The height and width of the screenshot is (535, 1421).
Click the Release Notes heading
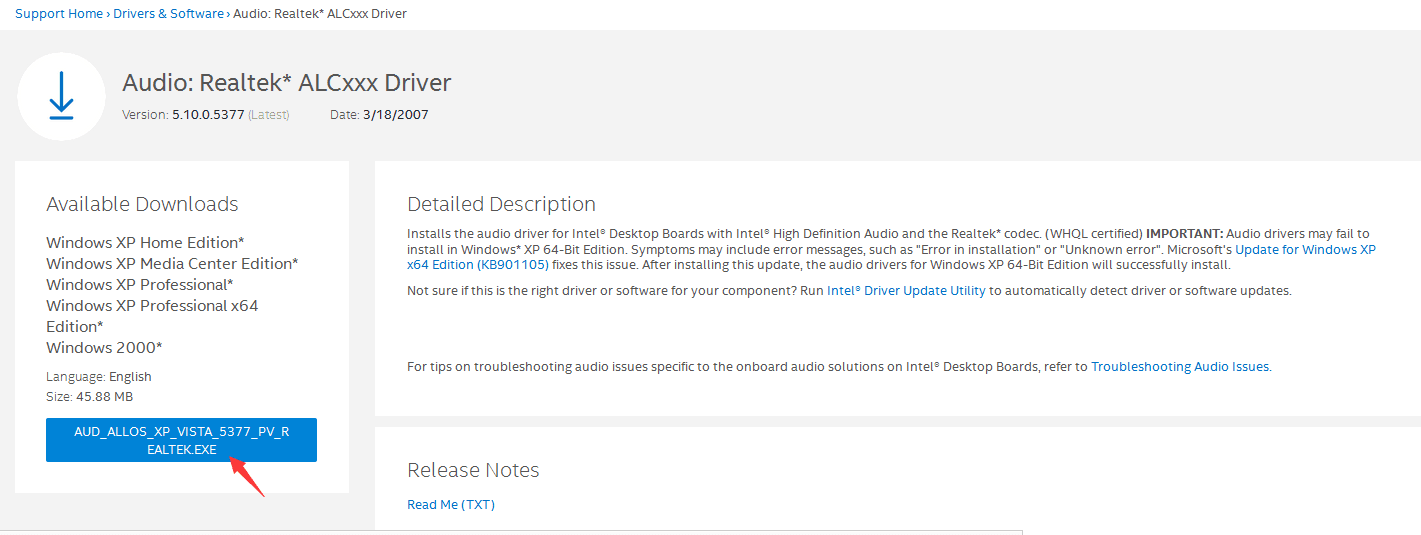click(473, 470)
